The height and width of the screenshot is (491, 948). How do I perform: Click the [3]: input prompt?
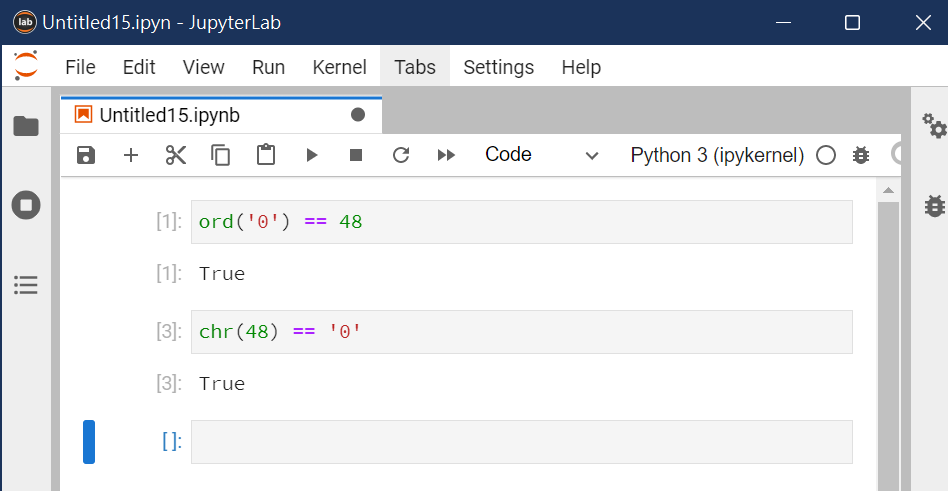click(x=169, y=332)
